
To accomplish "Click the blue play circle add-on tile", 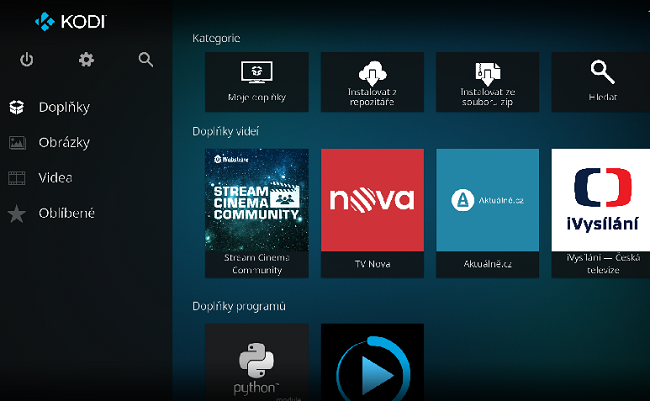I will point(372,362).
